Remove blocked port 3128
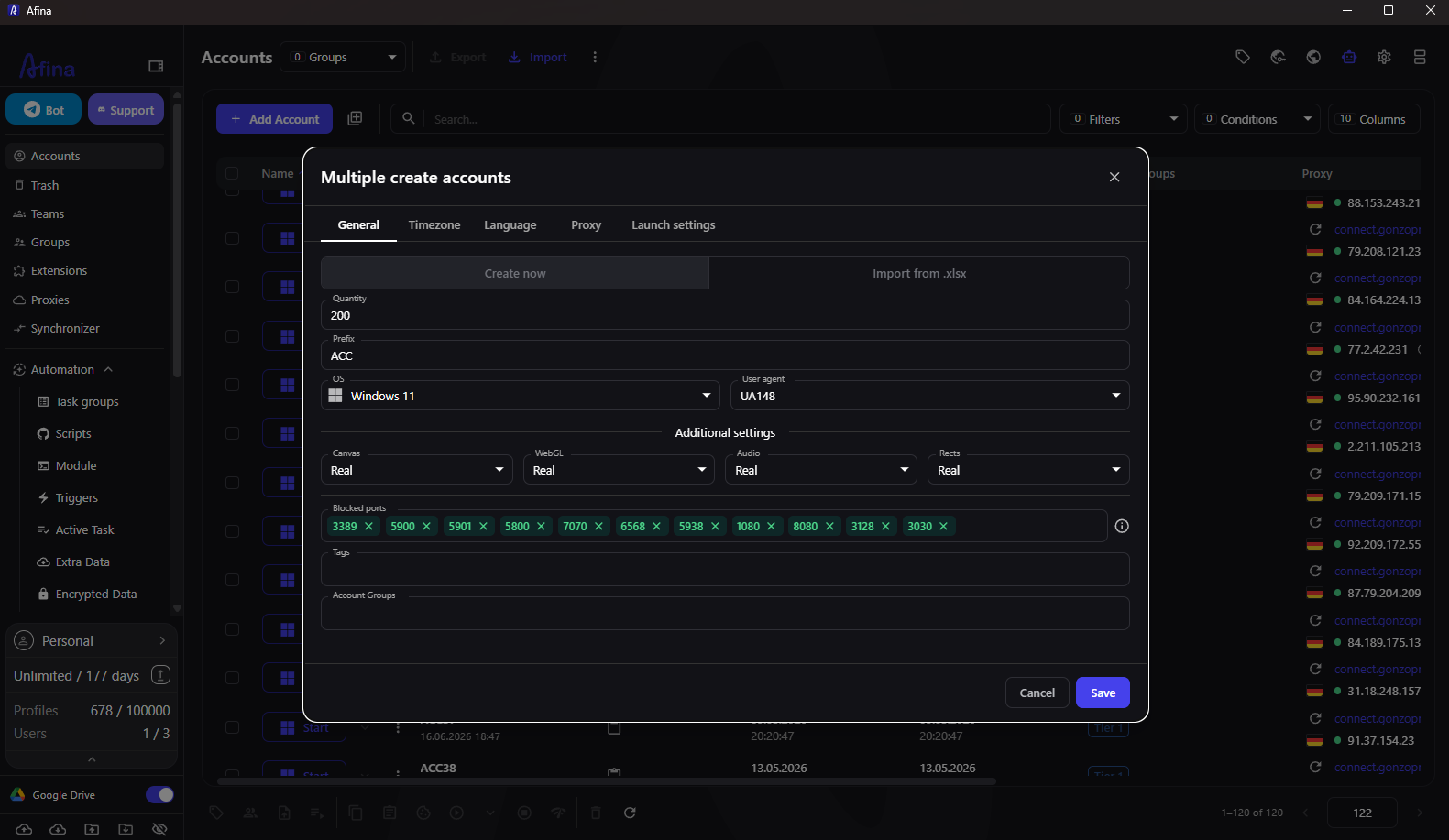Image resolution: width=1449 pixels, height=840 pixels. pos(885,526)
